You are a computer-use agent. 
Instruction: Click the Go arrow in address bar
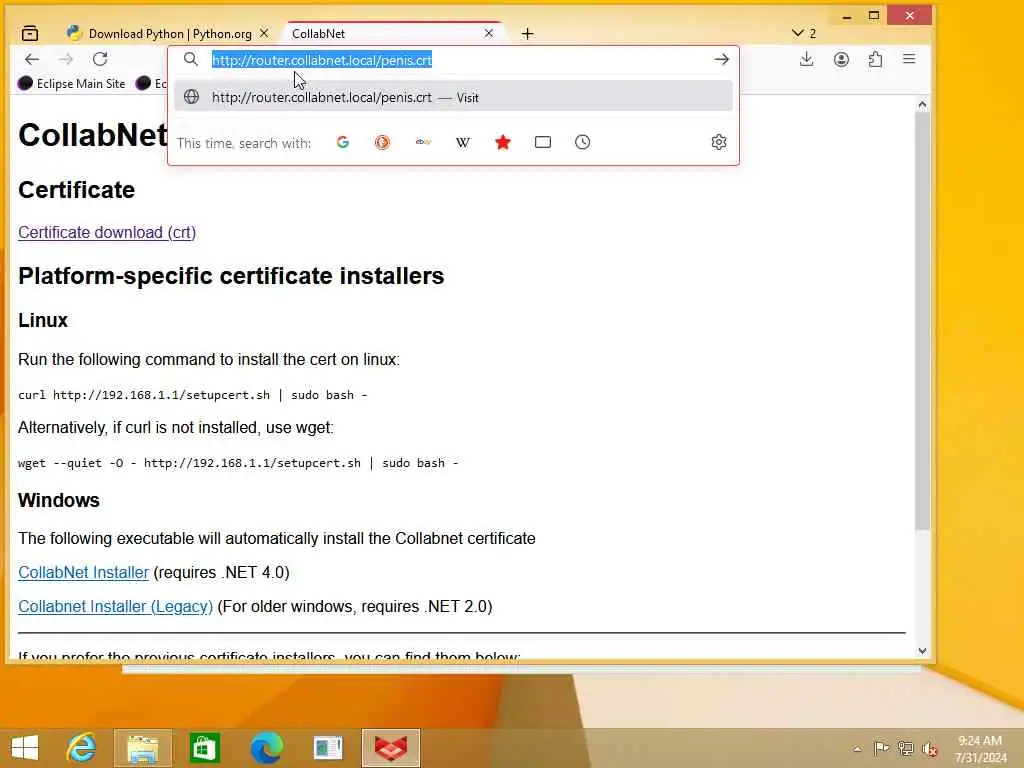(721, 59)
